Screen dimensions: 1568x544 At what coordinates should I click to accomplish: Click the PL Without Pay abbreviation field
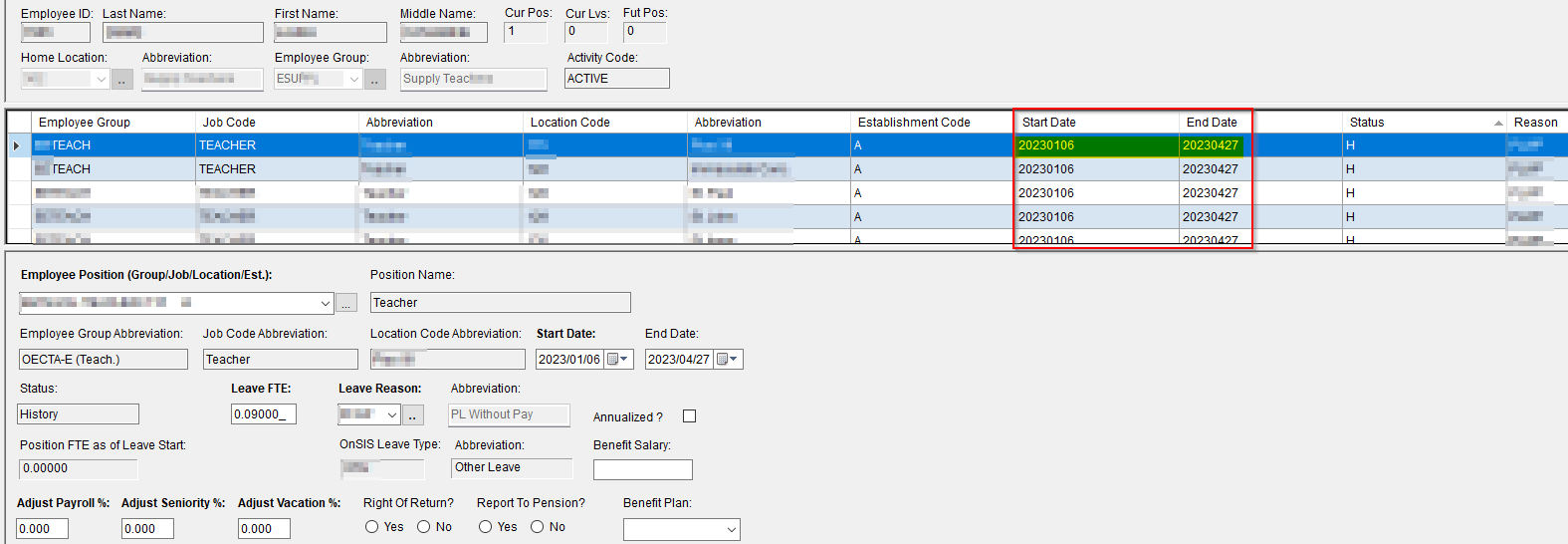click(x=510, y=414)
